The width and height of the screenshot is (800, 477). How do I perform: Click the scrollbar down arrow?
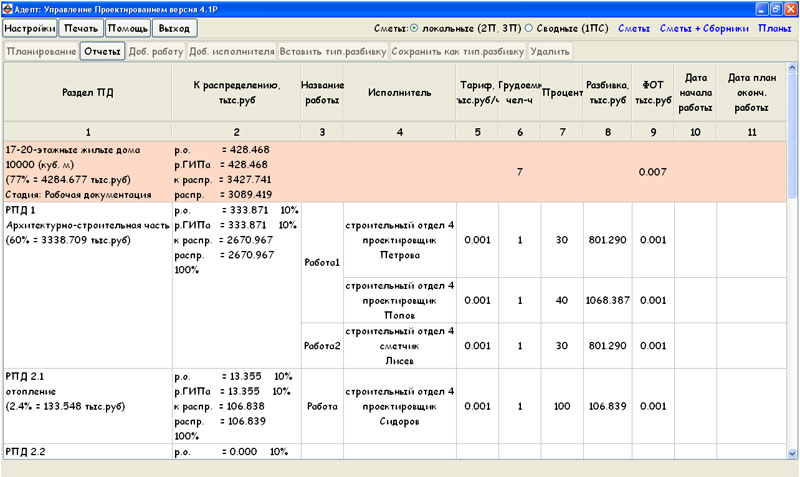(x=793, y=452)
